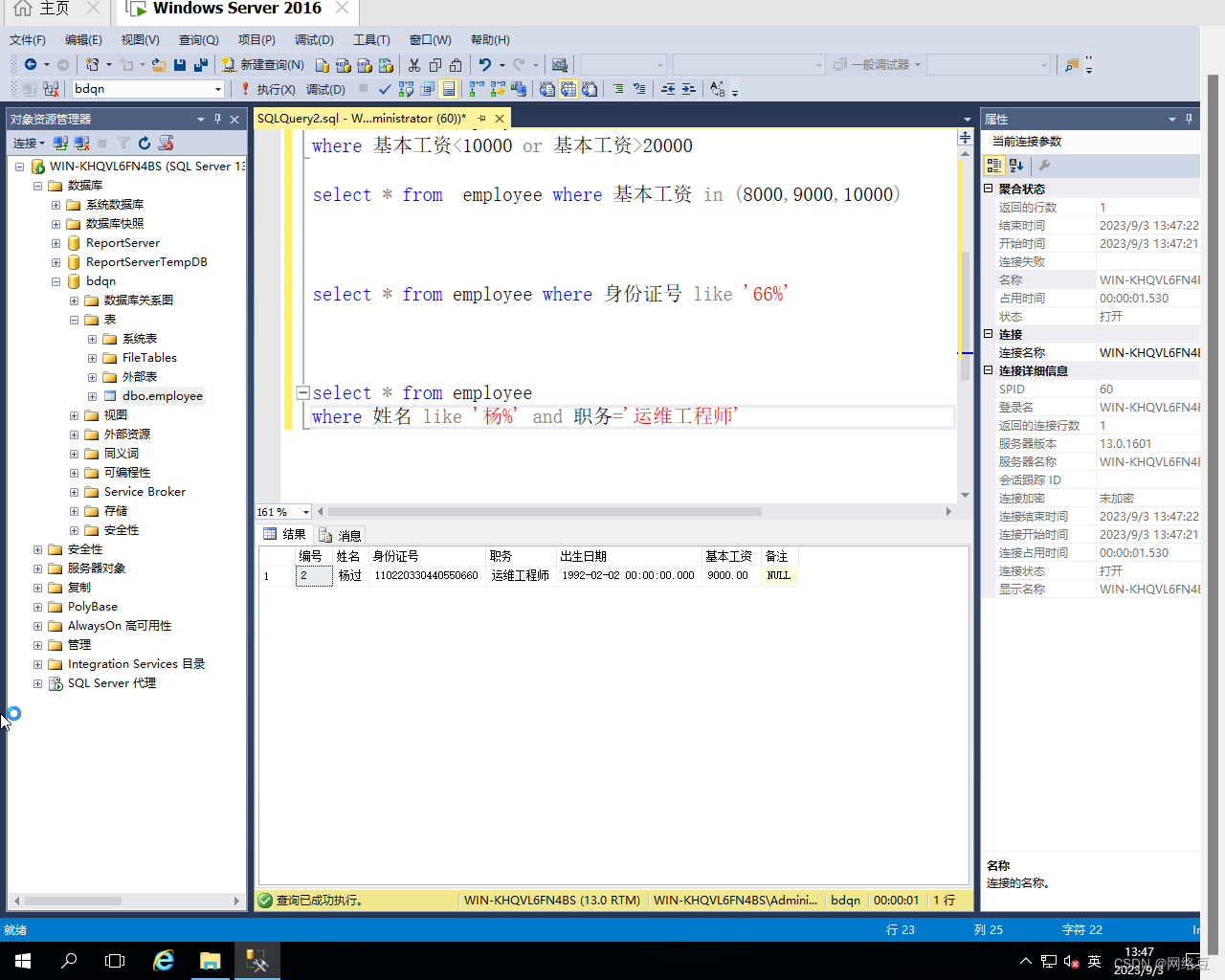The image size is (1225, 980).
Task: Open the Windows Start menu
Action: 23,961
